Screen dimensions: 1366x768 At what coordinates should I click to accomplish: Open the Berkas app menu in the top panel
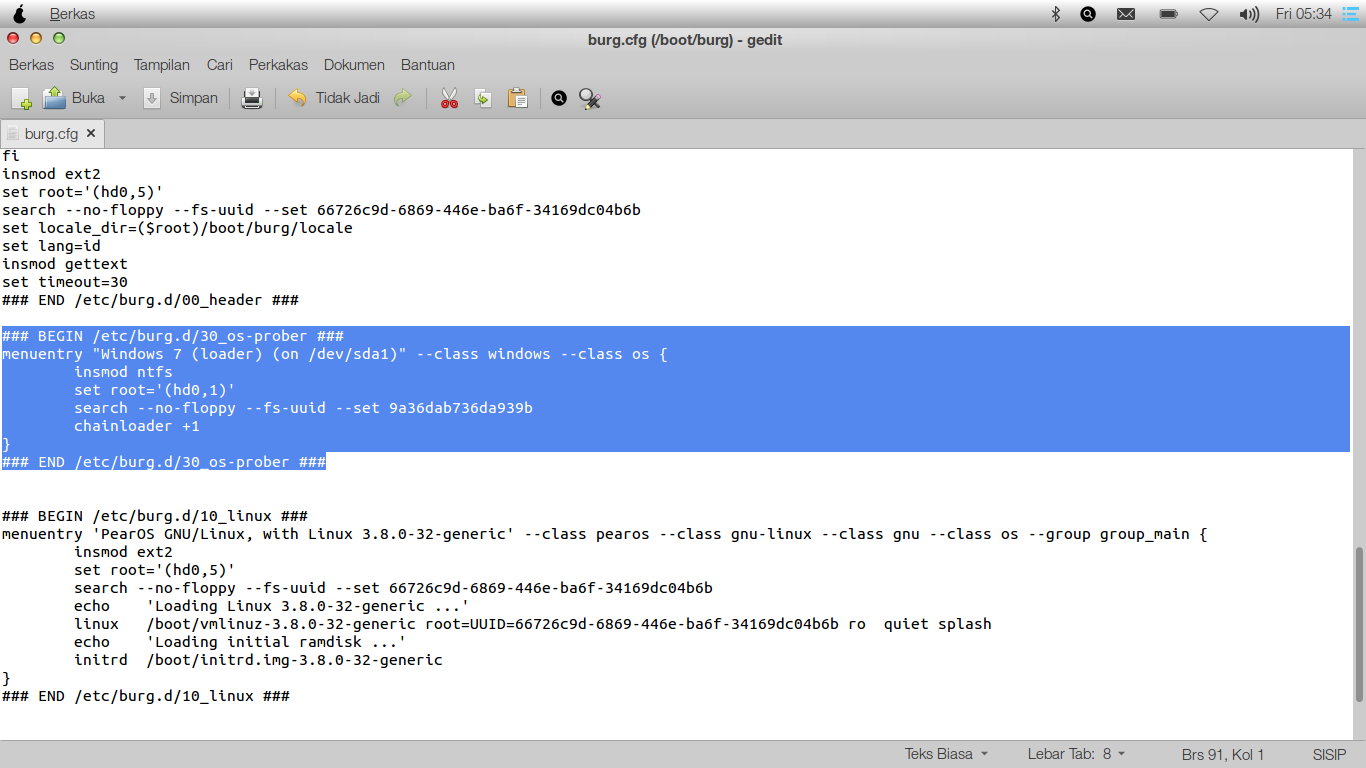(73, 14)
